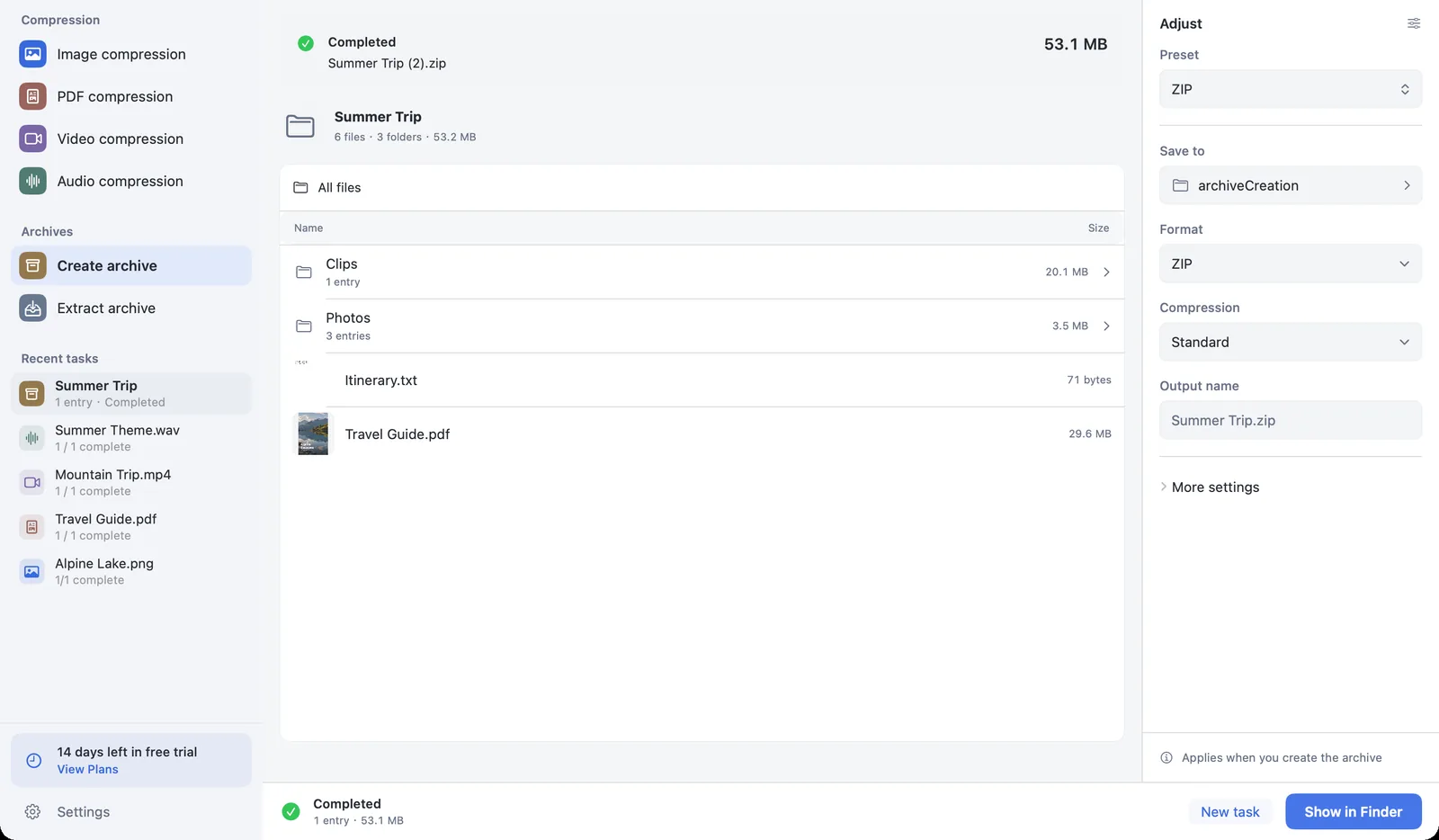Click the Summer Theme.wav audio task icon
The height and width of the screenshot is (840, 1439).
pyautogui.click(x=31, y=438)
